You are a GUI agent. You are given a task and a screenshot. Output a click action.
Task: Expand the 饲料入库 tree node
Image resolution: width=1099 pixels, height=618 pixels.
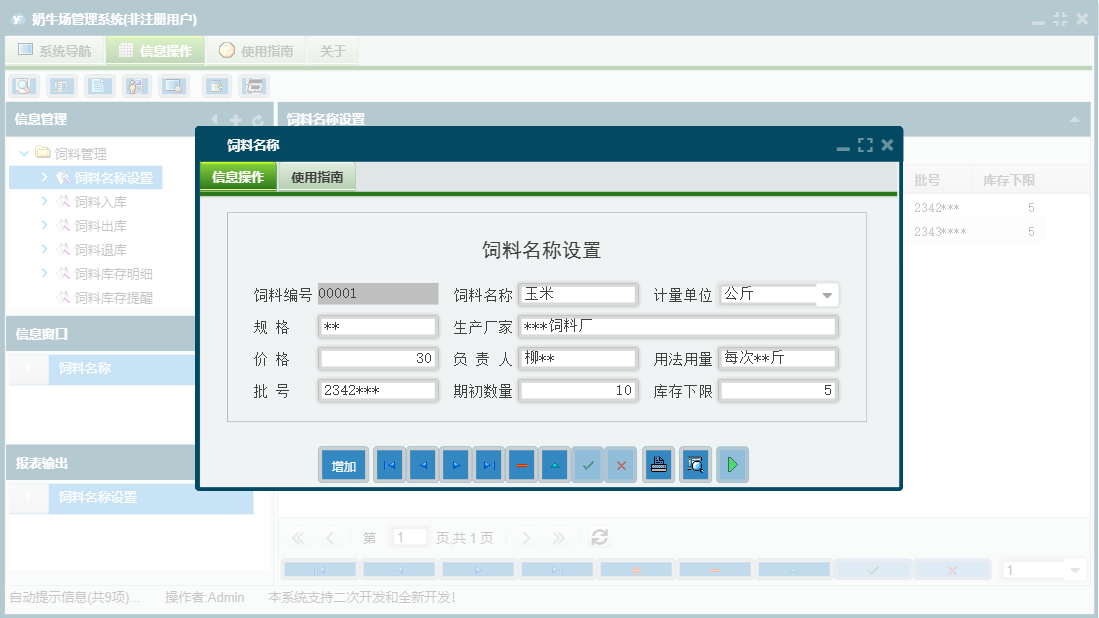[x=44, y=202]
